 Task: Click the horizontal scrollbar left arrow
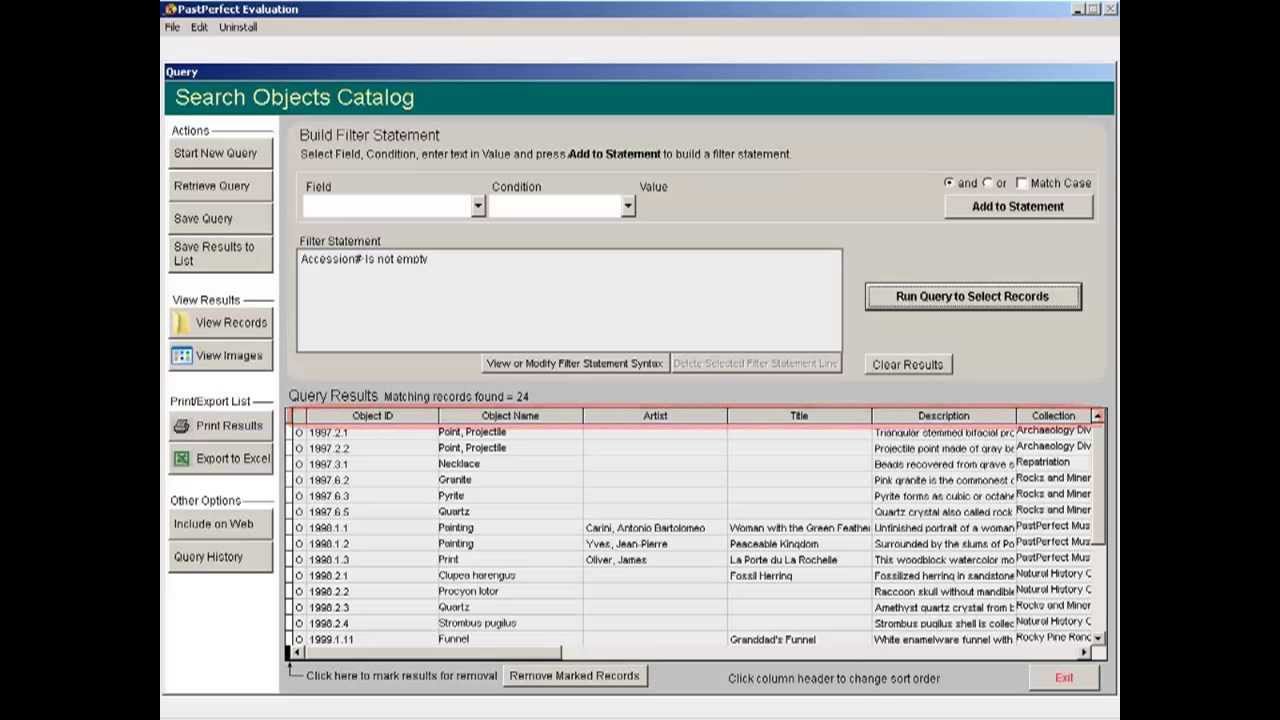(296, 653)
